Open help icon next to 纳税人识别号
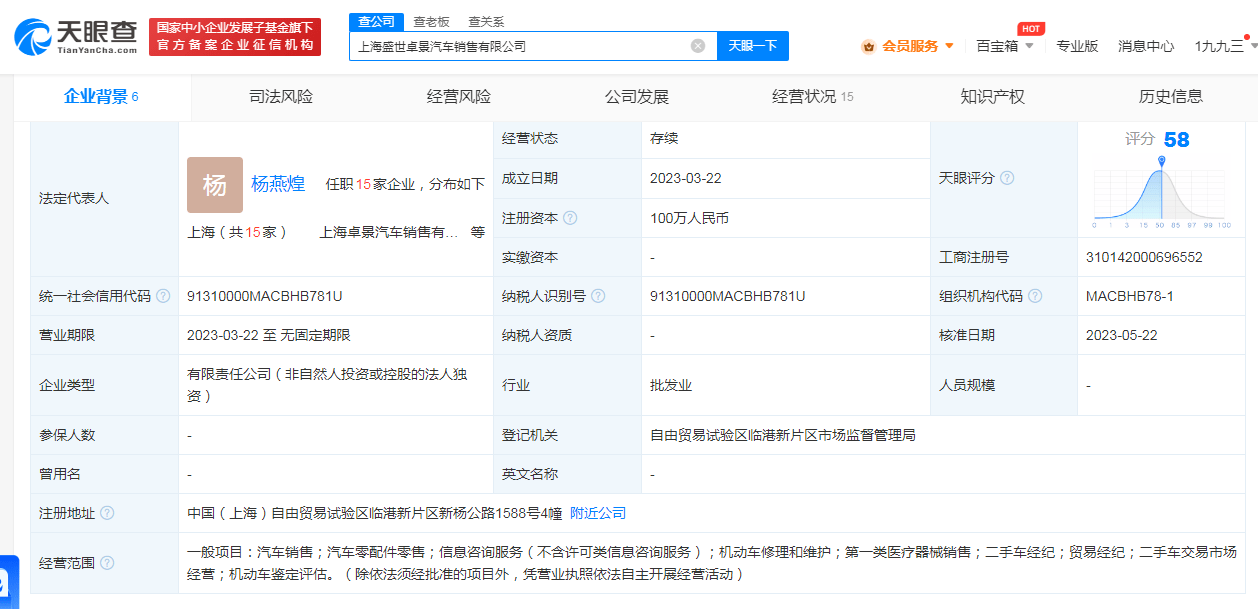1258x609 pixels. [x=598, y=296]
